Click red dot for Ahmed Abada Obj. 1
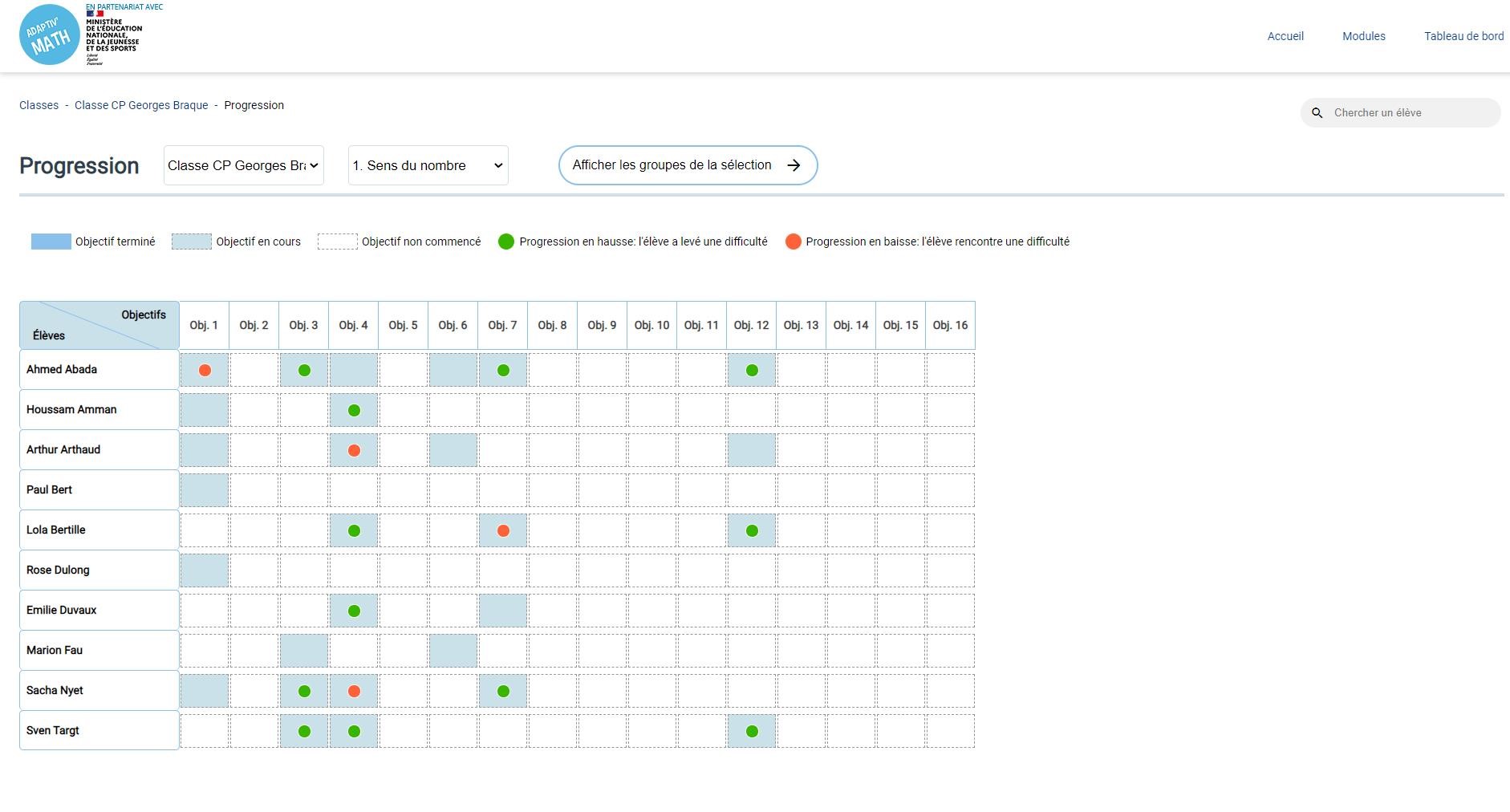The width and height of the screenshot is (1510, 812). point(205,370)
